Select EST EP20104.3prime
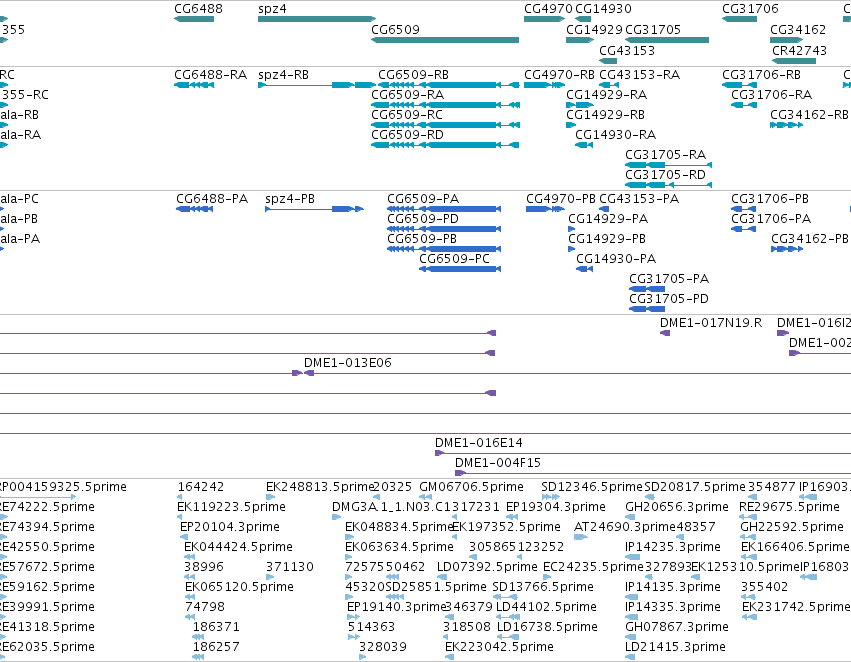This screenshot has width=851, height=662. click(184, 537)
